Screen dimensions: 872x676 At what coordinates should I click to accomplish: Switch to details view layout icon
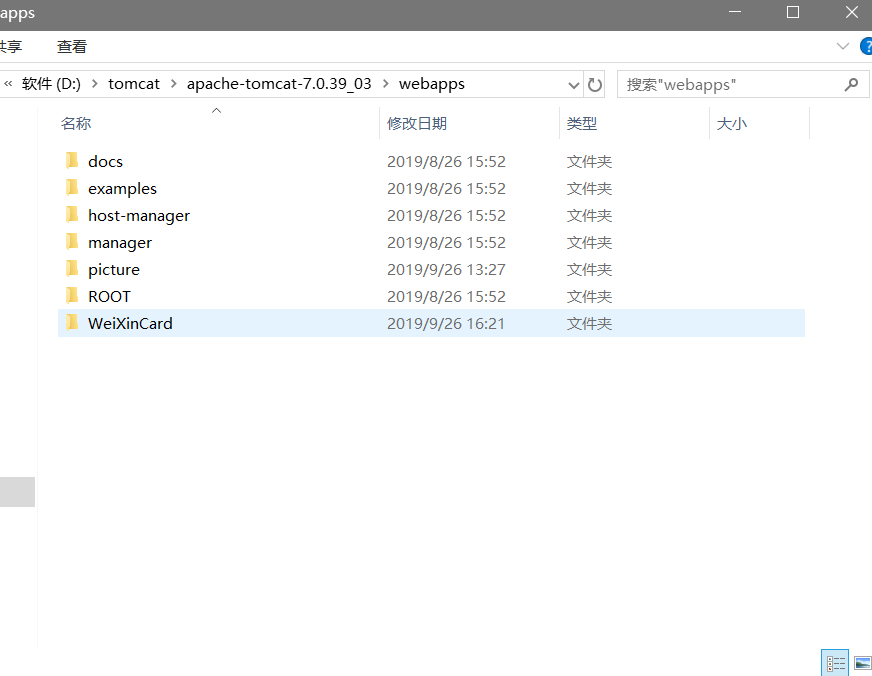835,663
